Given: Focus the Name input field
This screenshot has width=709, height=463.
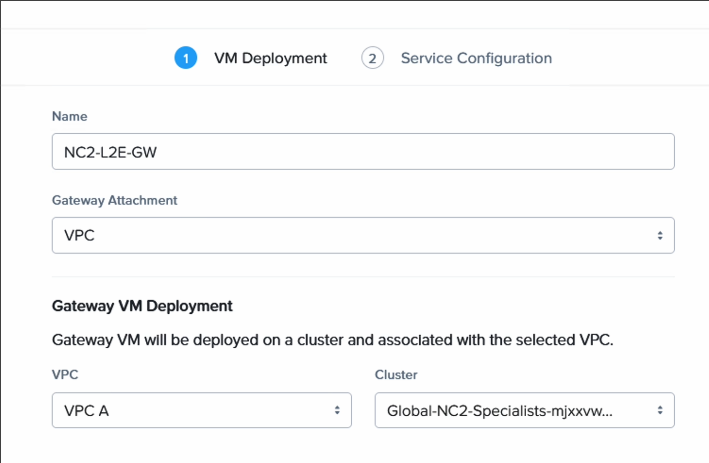Looking at the screenshot, I should tap(363, 151).
